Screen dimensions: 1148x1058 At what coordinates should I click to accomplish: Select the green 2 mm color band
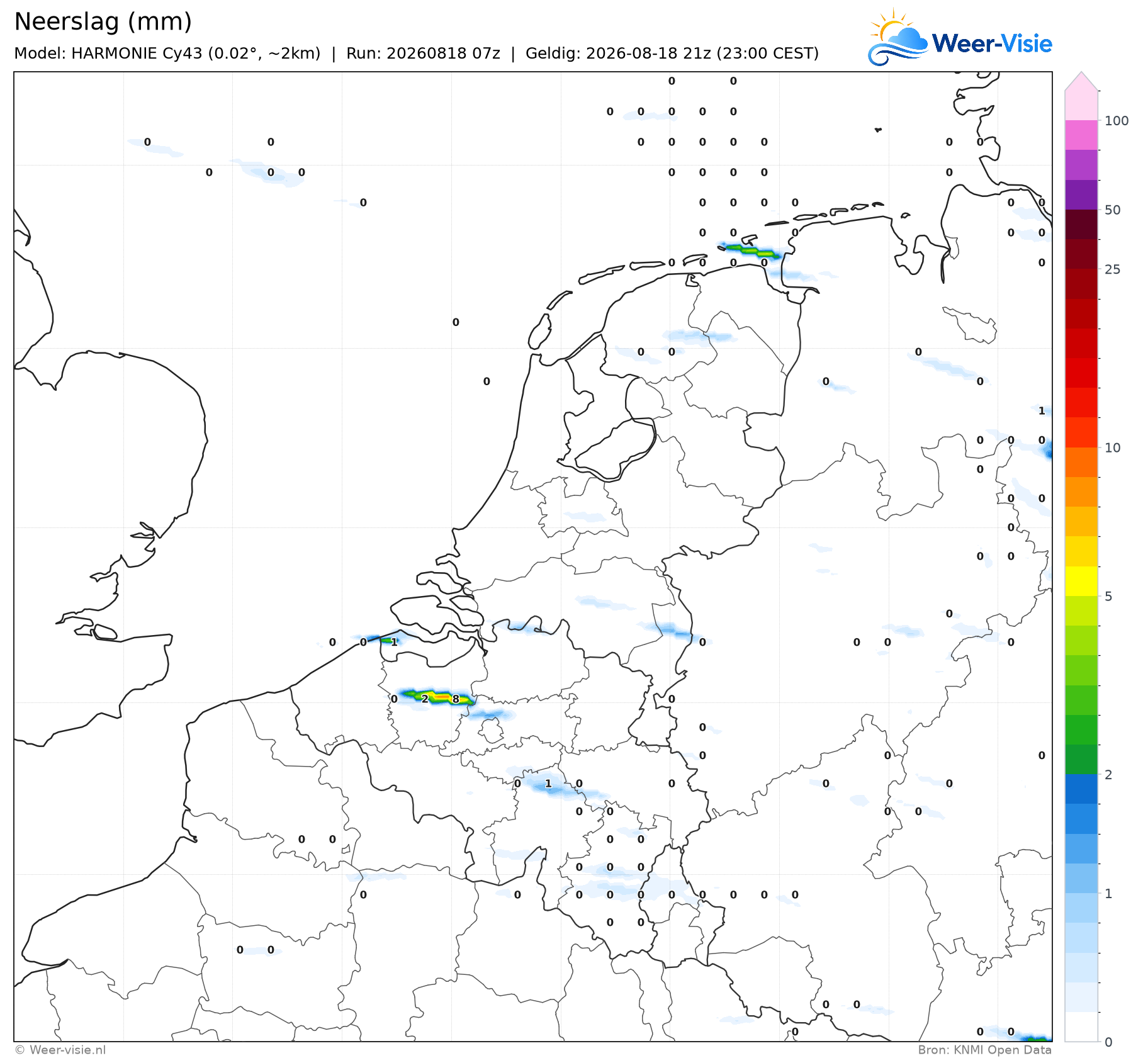(x=1081, y=760)
